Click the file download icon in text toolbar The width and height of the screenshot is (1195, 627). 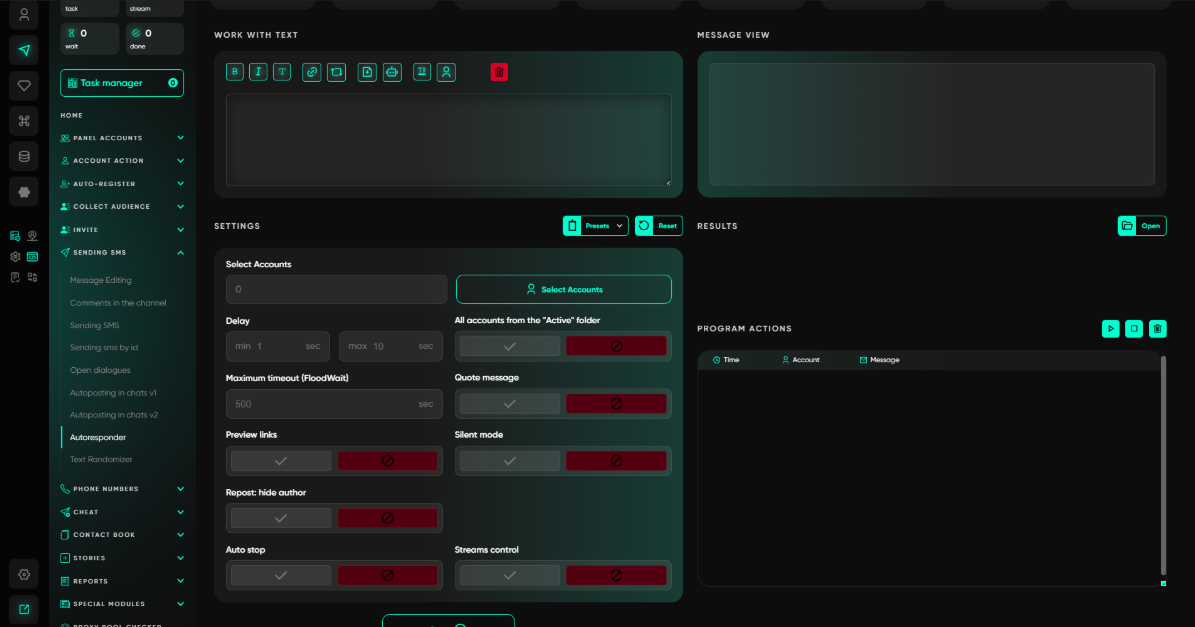pos(367,72)
